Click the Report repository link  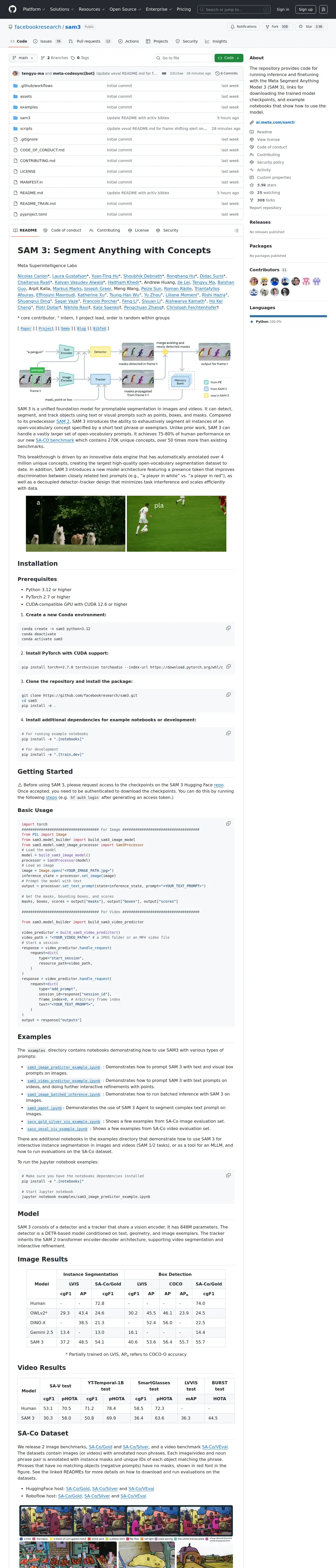265,207
